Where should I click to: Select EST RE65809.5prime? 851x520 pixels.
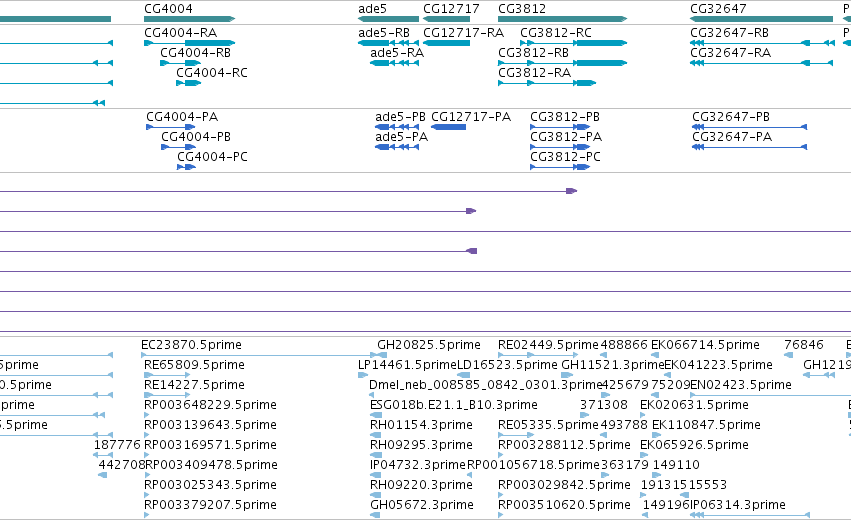click(194, 365)
